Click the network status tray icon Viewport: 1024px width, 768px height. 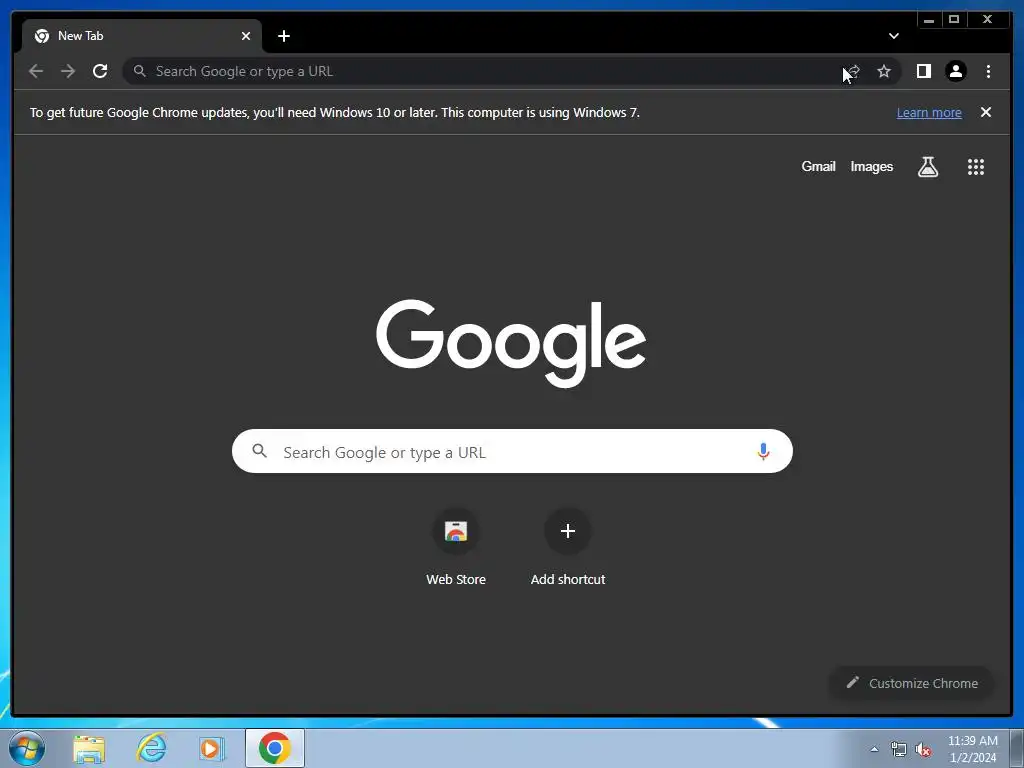pyautogui.click(x=899, y=750)
